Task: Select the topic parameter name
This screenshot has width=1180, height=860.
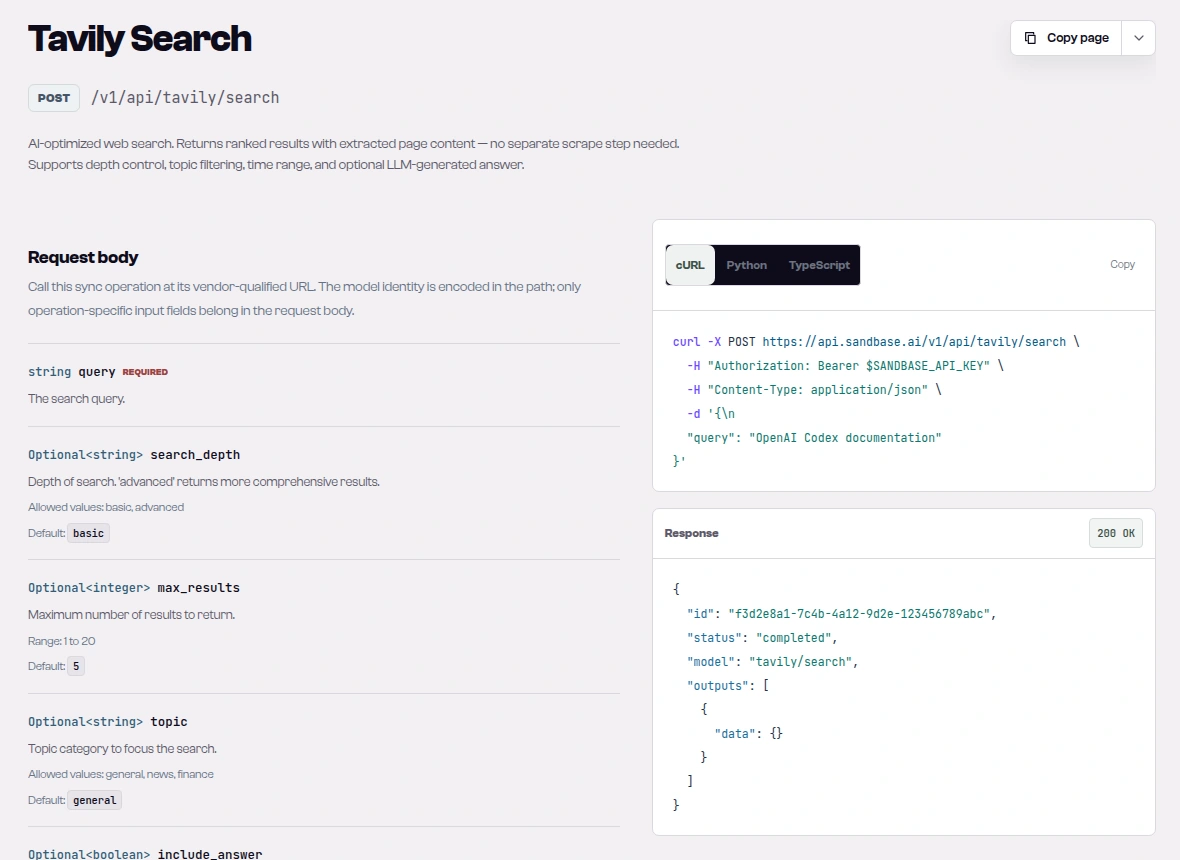Action: (x=169, y=722)
